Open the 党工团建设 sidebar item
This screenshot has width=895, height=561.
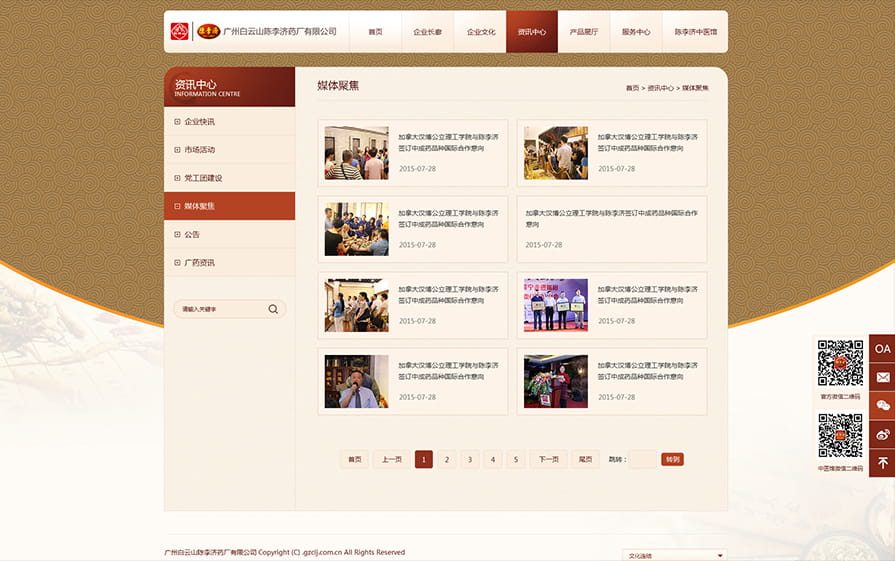(229, 178)
